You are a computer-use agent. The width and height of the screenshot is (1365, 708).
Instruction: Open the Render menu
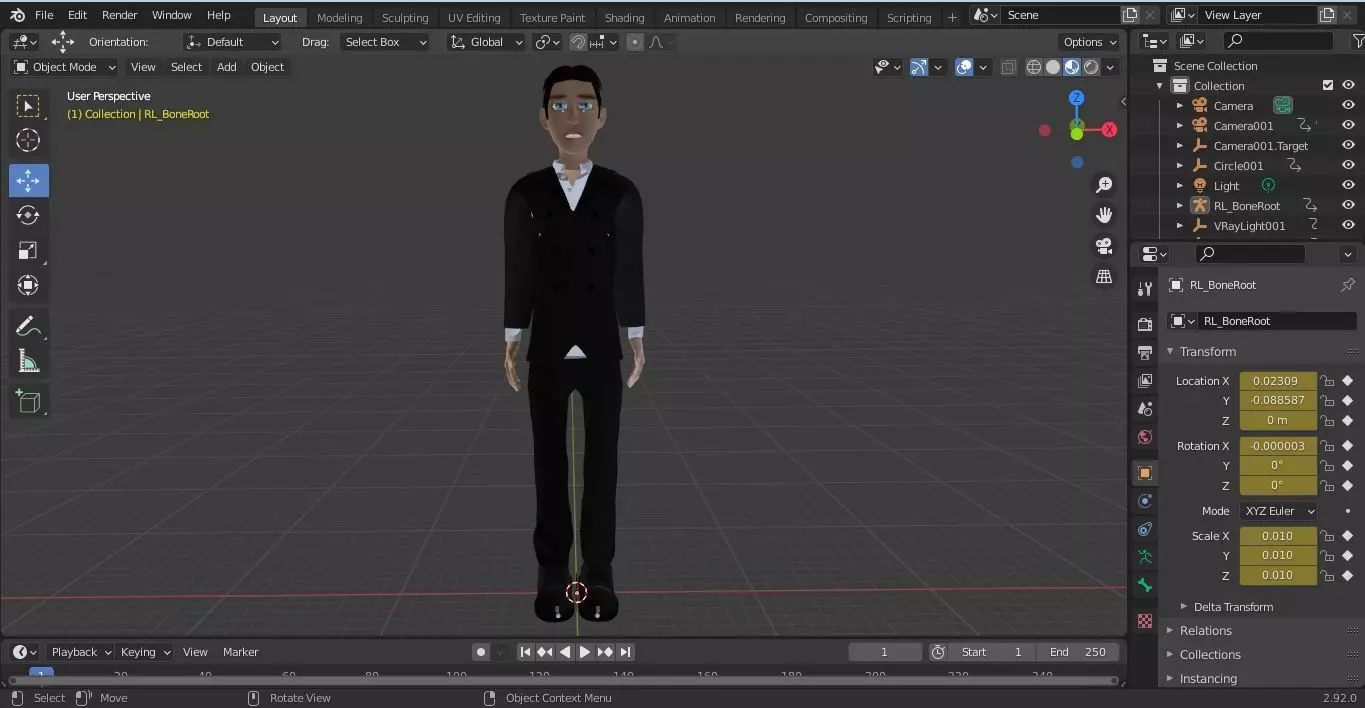coord(119,15)
